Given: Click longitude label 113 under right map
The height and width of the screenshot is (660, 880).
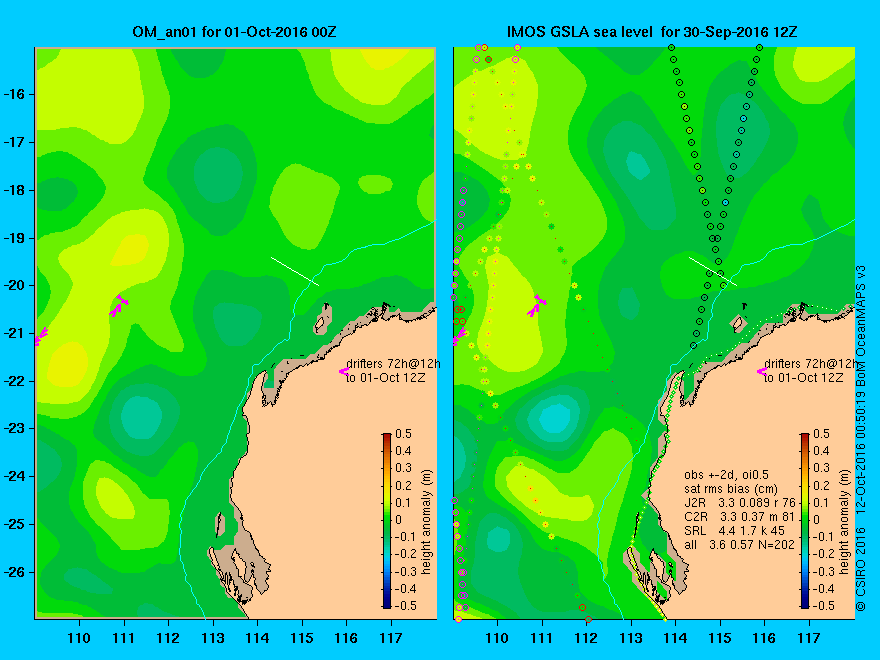Looking at the screenshot, I should click(x=631, y=638).
